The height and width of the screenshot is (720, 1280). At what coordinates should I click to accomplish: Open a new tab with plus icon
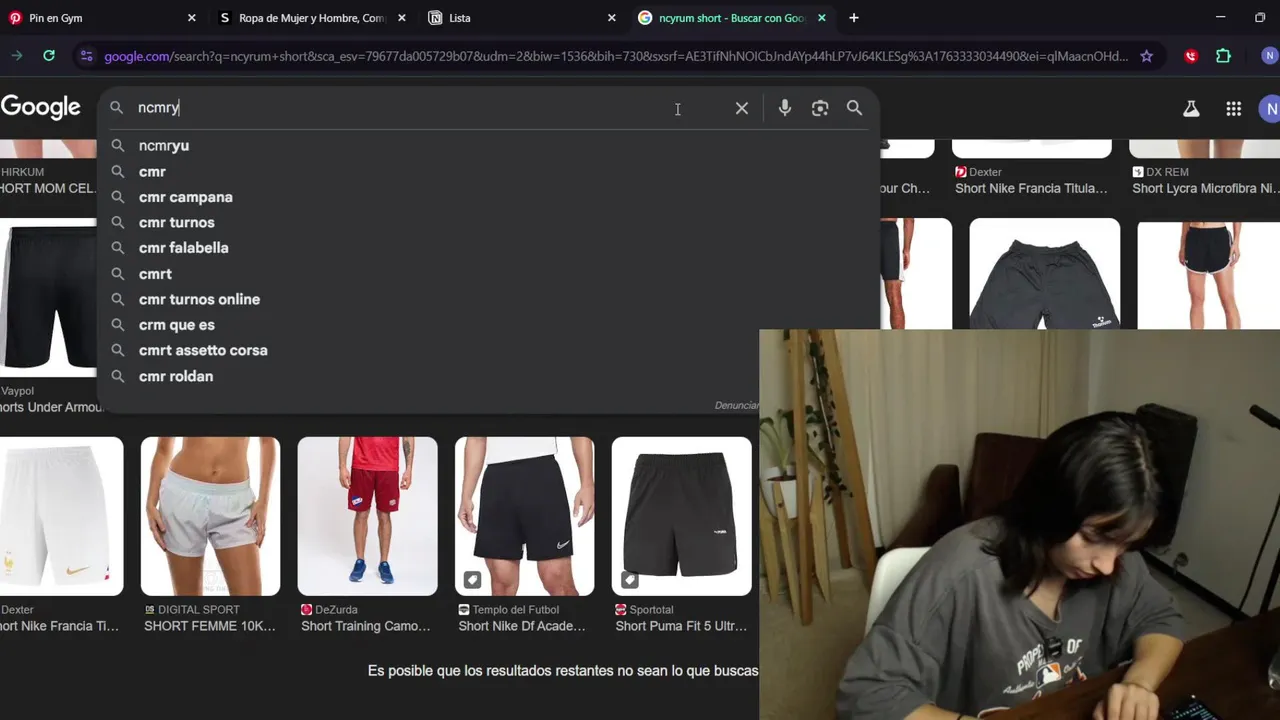pyautogui.click(x=853, y=18)
